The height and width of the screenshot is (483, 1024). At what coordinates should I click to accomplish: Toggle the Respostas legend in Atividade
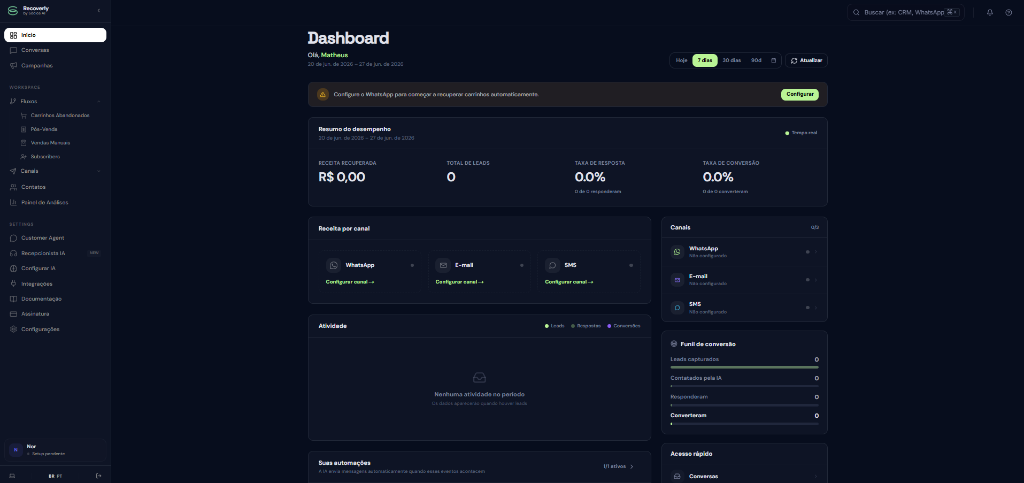click(586, 326)
